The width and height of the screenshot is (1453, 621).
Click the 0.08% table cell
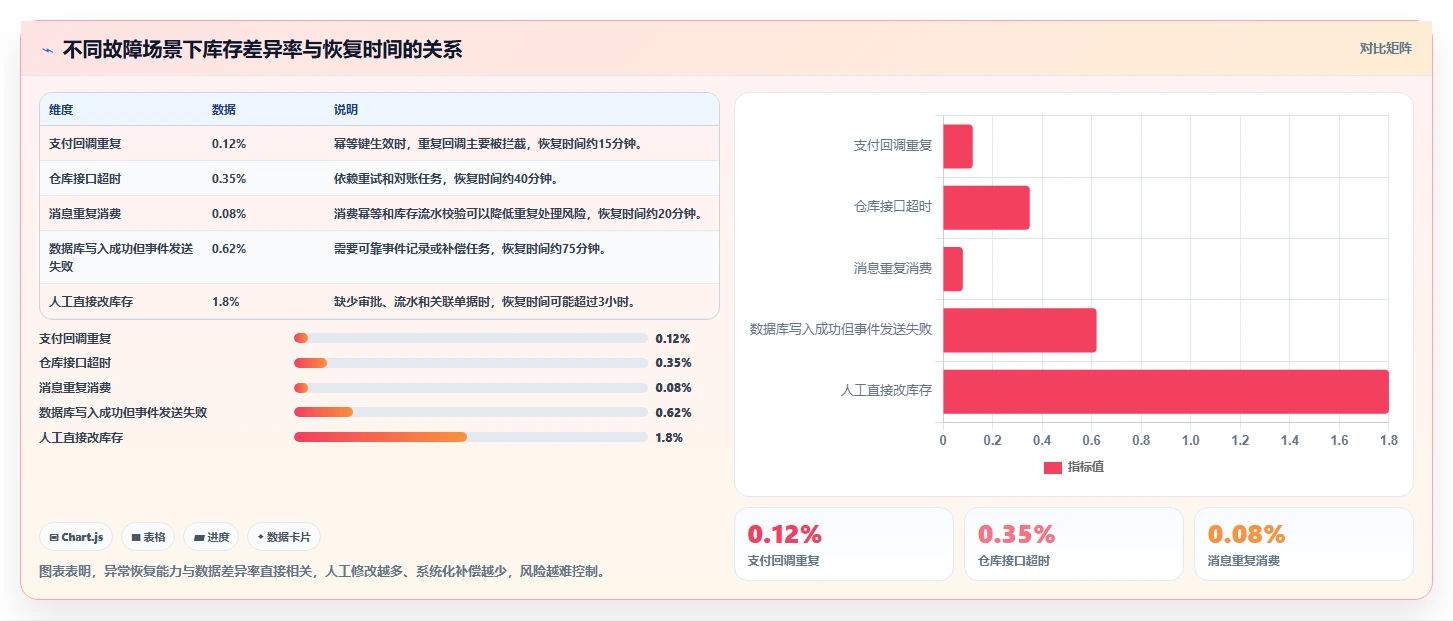pyautogui.click(x=229, y=213)
